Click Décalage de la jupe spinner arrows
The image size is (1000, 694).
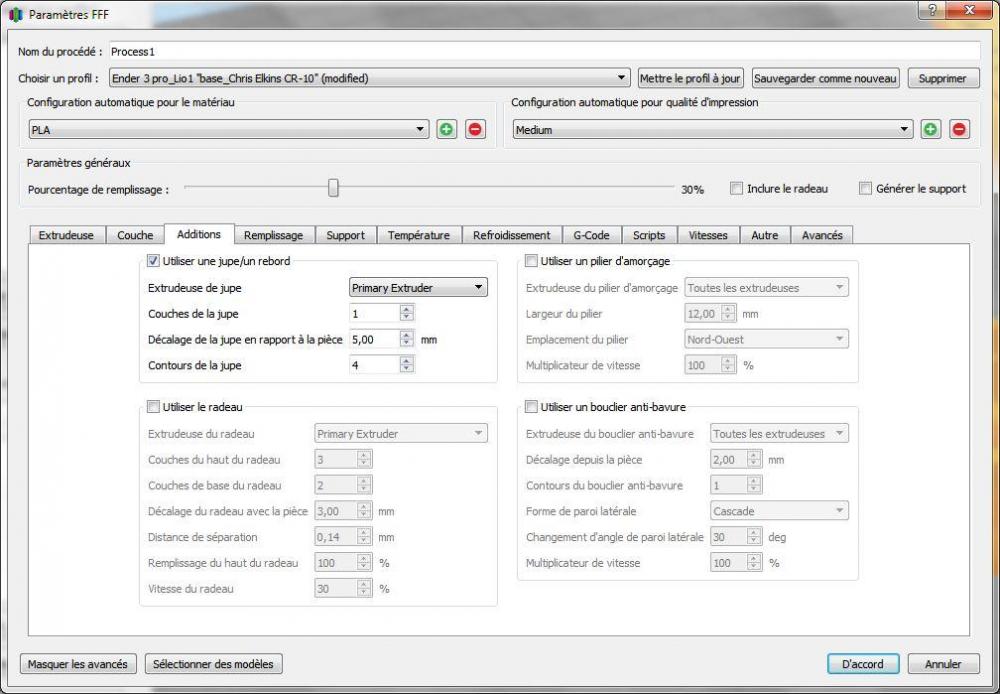407,339
